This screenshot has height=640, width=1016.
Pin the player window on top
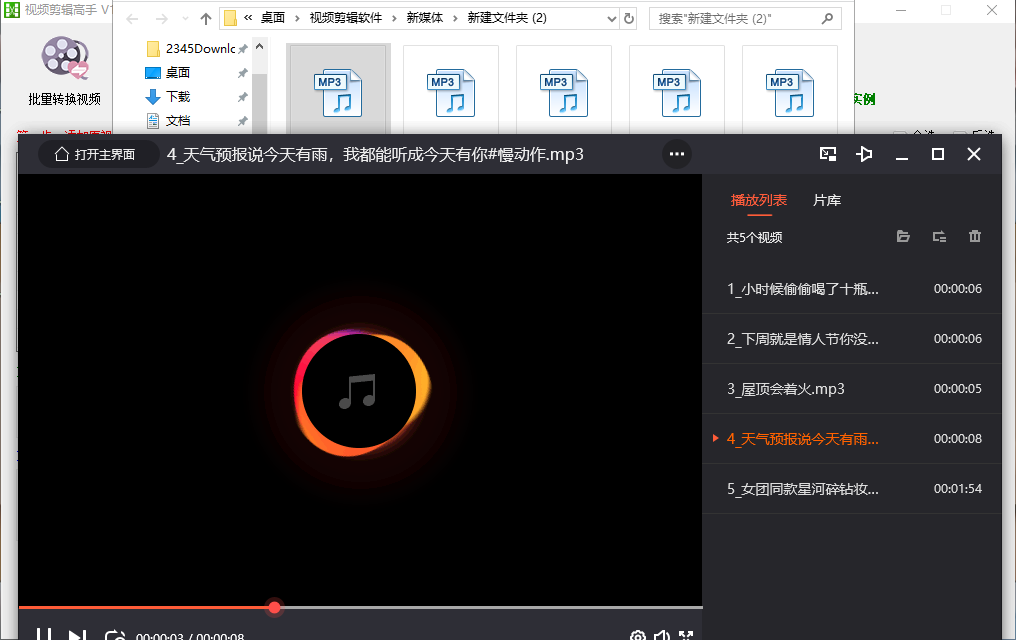coord(864,154)
